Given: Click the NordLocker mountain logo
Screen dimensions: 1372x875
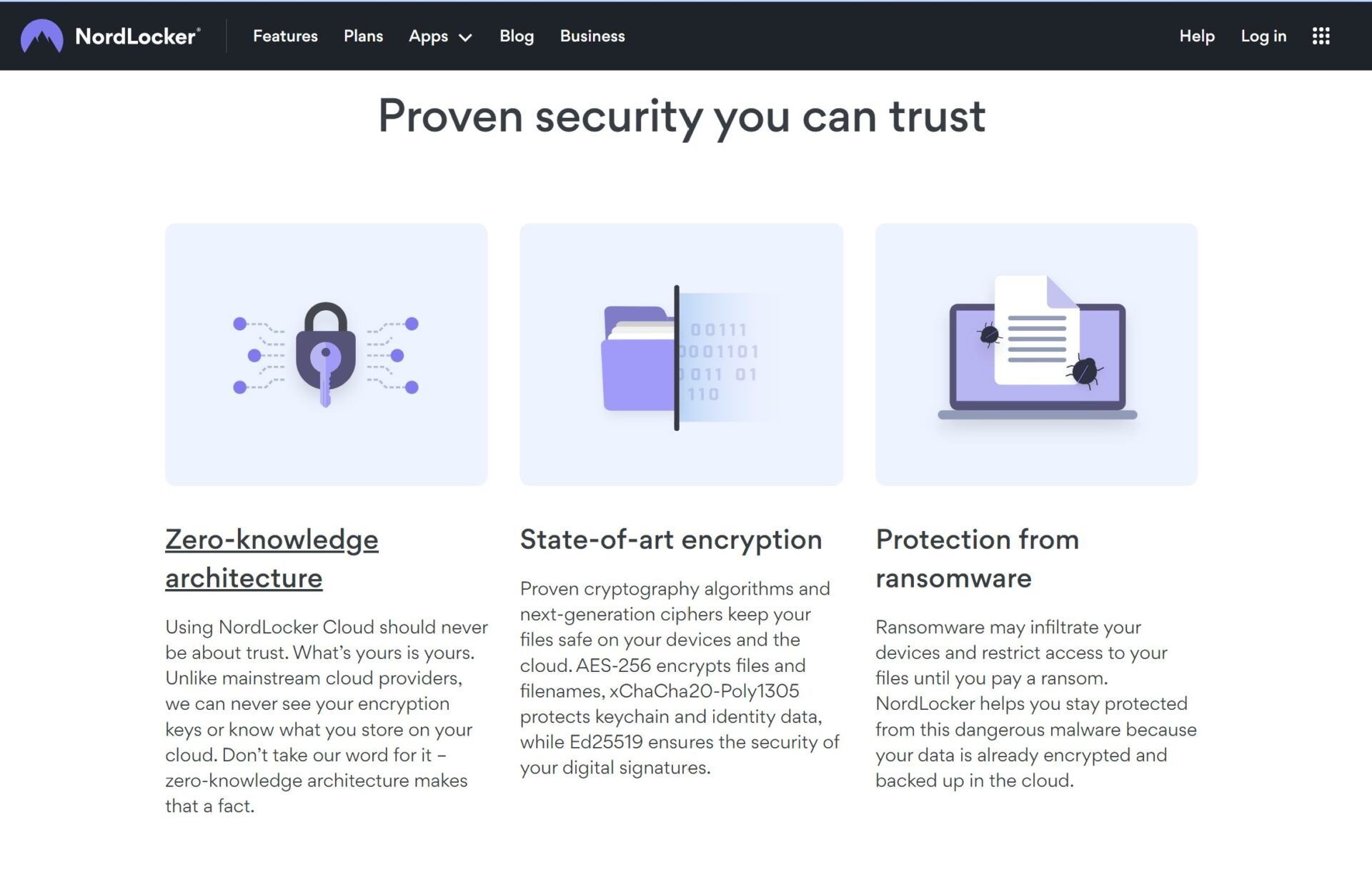Looking at the screenshot, I should point(41,35).
